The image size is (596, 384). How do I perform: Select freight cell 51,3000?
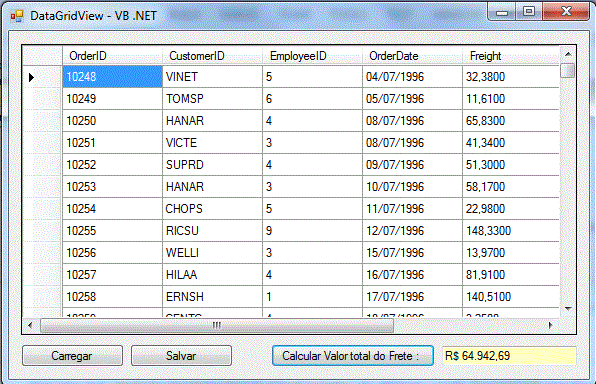pyautogui.click(x=511, y=165)
